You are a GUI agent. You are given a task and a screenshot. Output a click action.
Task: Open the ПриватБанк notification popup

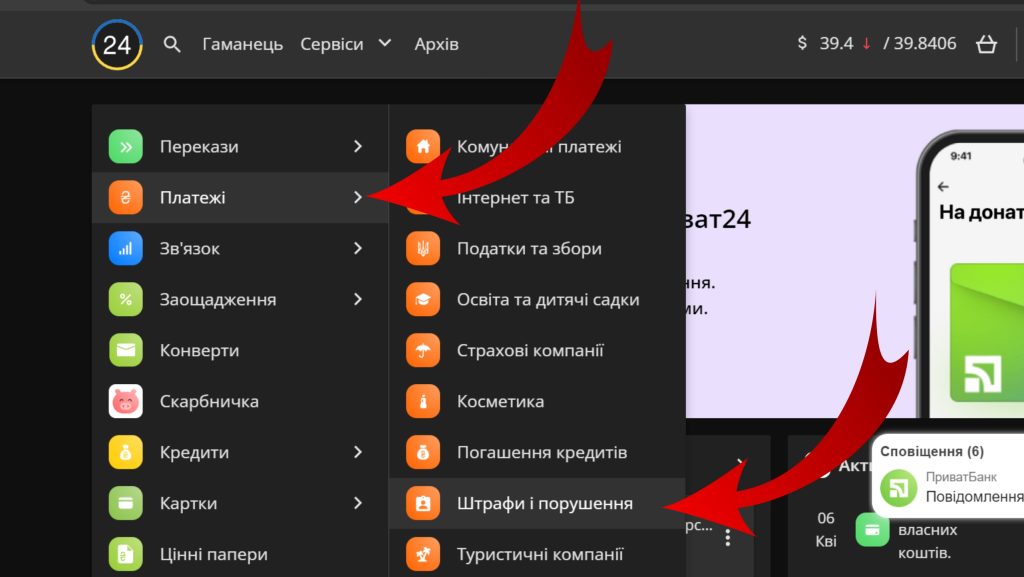[950, 486]
